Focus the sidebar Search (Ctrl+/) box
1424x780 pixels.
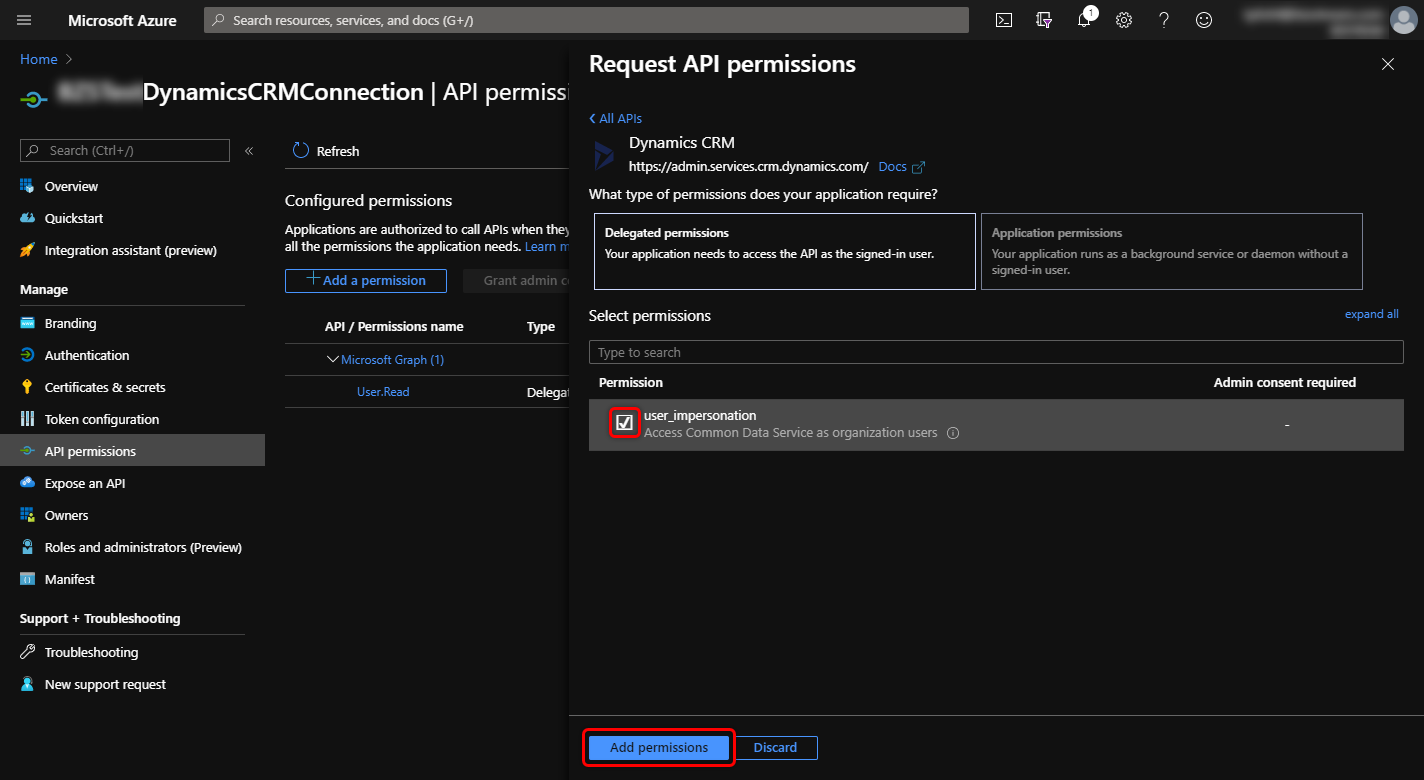[125, 150]
